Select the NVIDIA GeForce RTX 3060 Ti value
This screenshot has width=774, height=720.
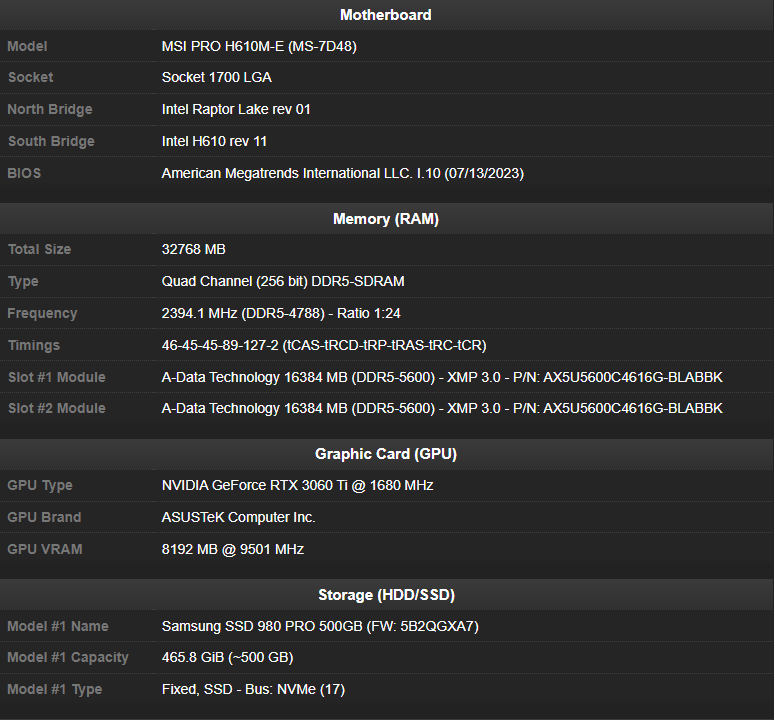[x=297, y=485]
